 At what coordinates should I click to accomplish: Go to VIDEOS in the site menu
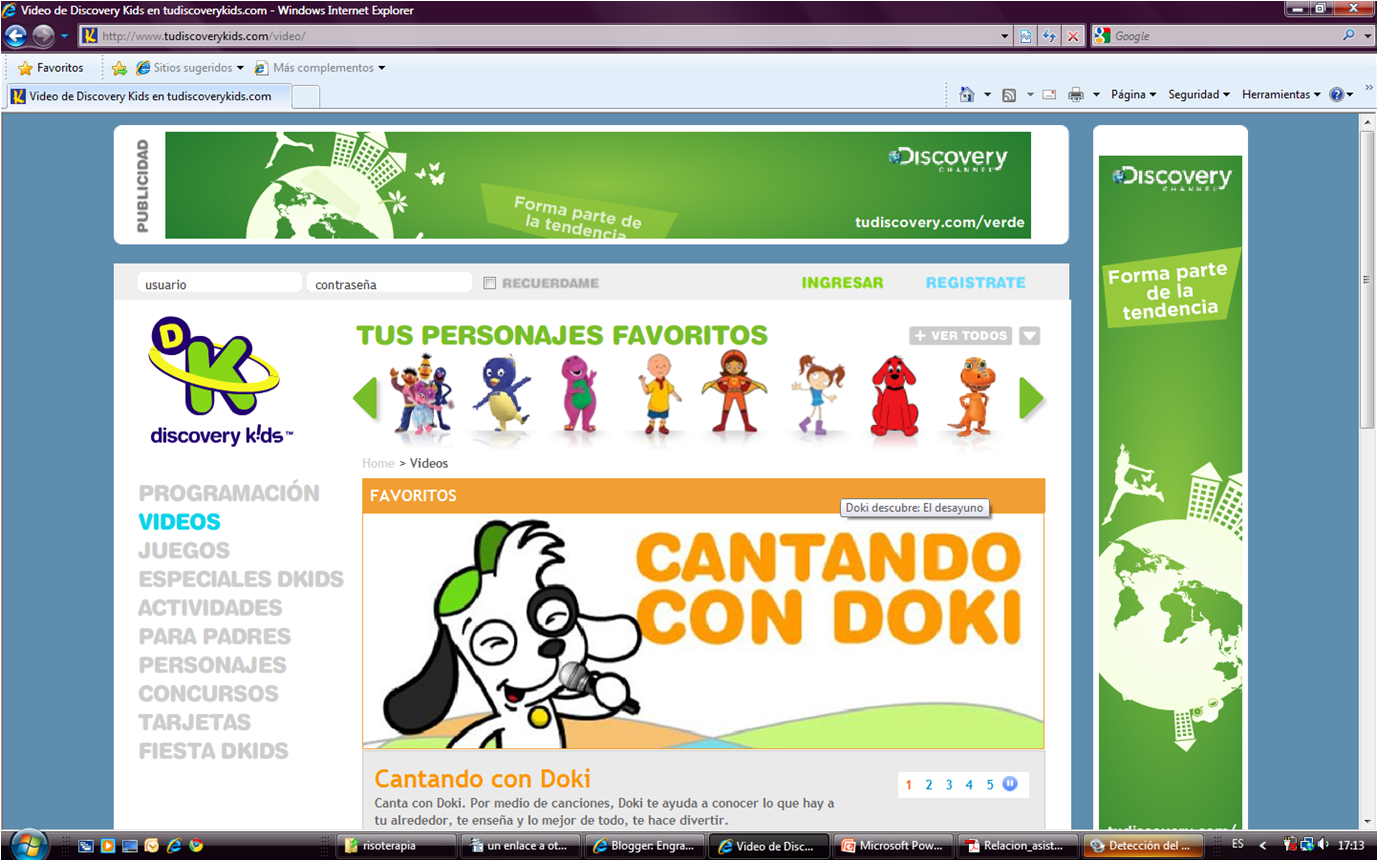(x=180, y=522)
